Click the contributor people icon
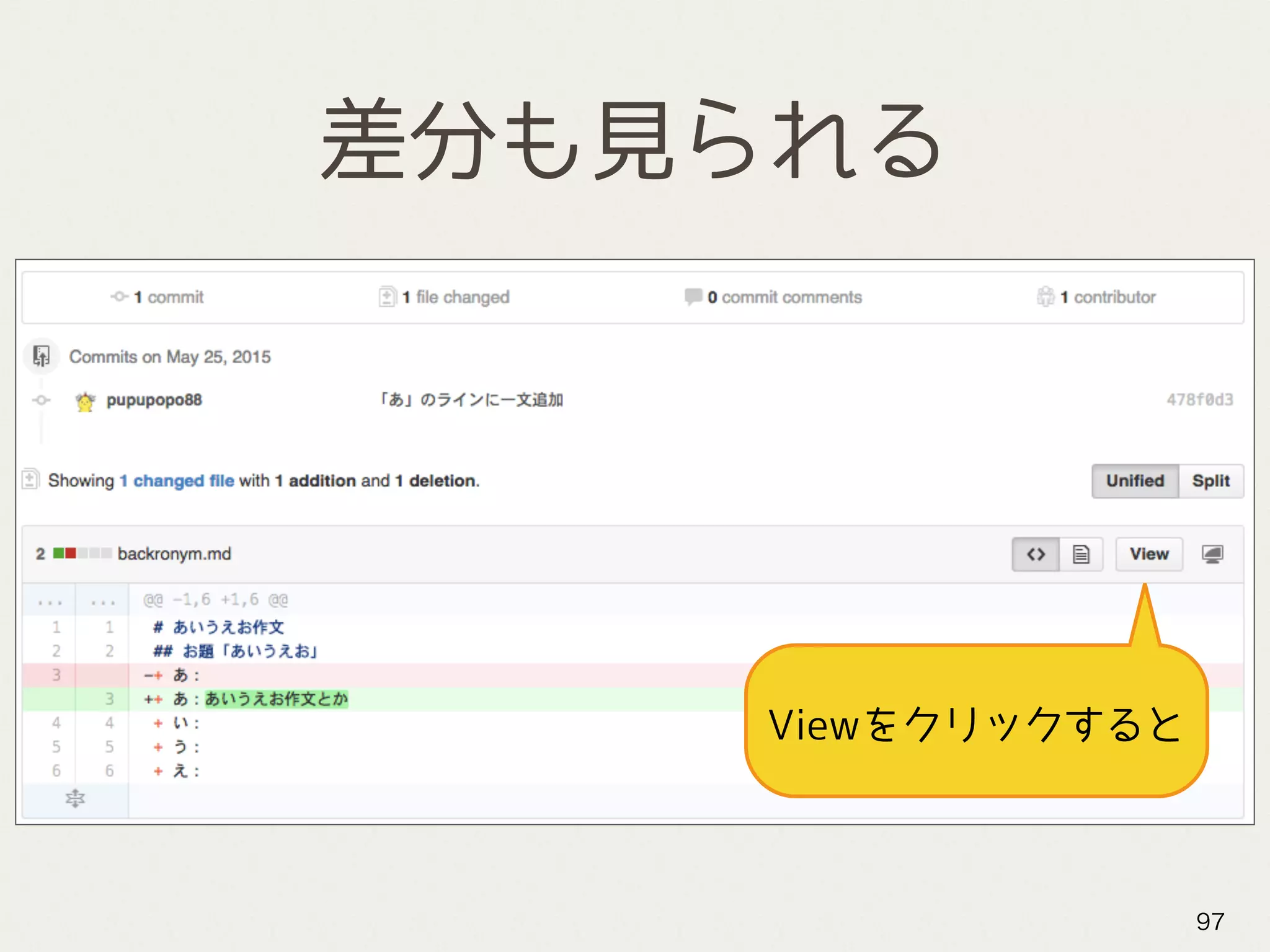Image resolution: width=1270 pixels, height=952 pixels. [x=1045, y=297]
